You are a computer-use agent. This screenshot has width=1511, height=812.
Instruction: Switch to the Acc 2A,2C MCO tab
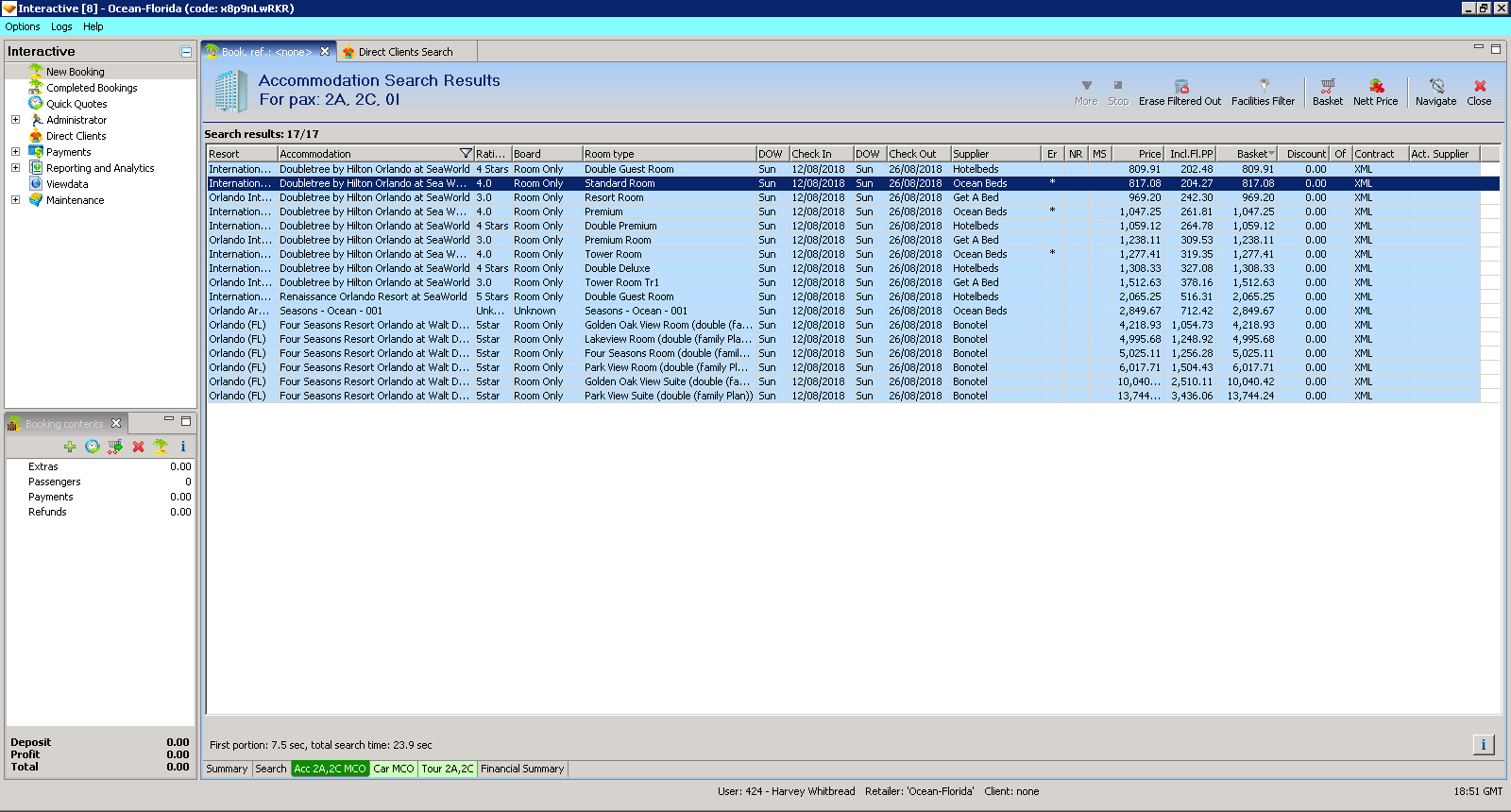330,769
